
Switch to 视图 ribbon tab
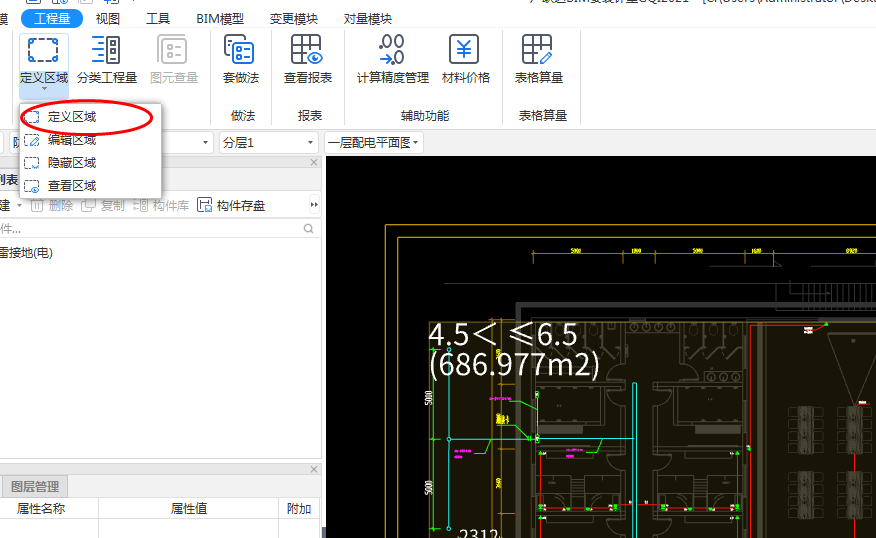pos(107,18)
